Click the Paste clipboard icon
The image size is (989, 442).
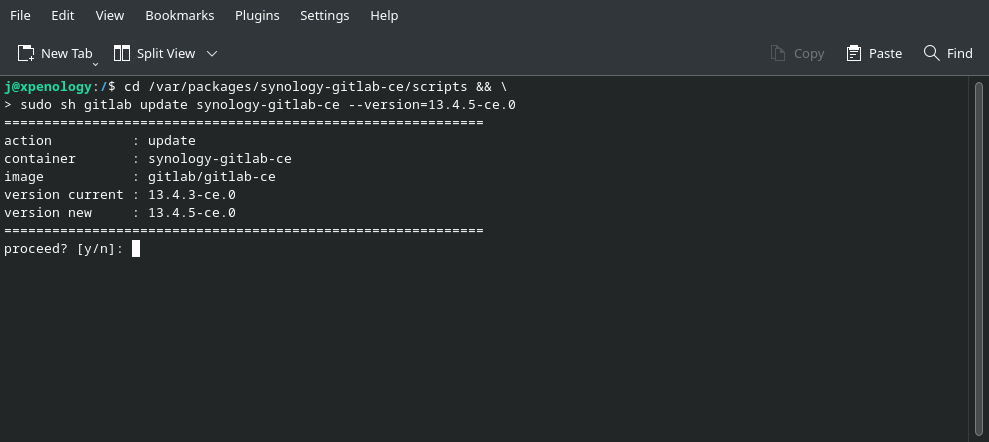pyautogui.click(x=853, y=54)
